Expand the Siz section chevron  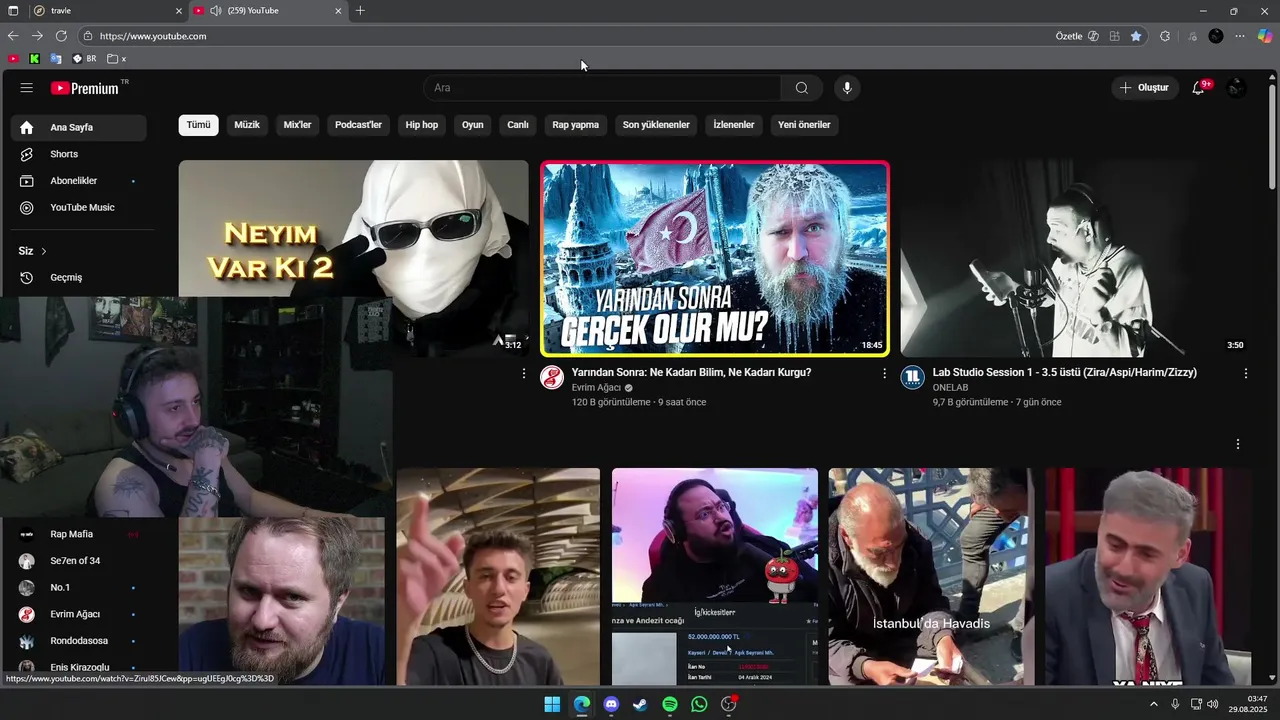pyautogui.click(x=44, y=251)
